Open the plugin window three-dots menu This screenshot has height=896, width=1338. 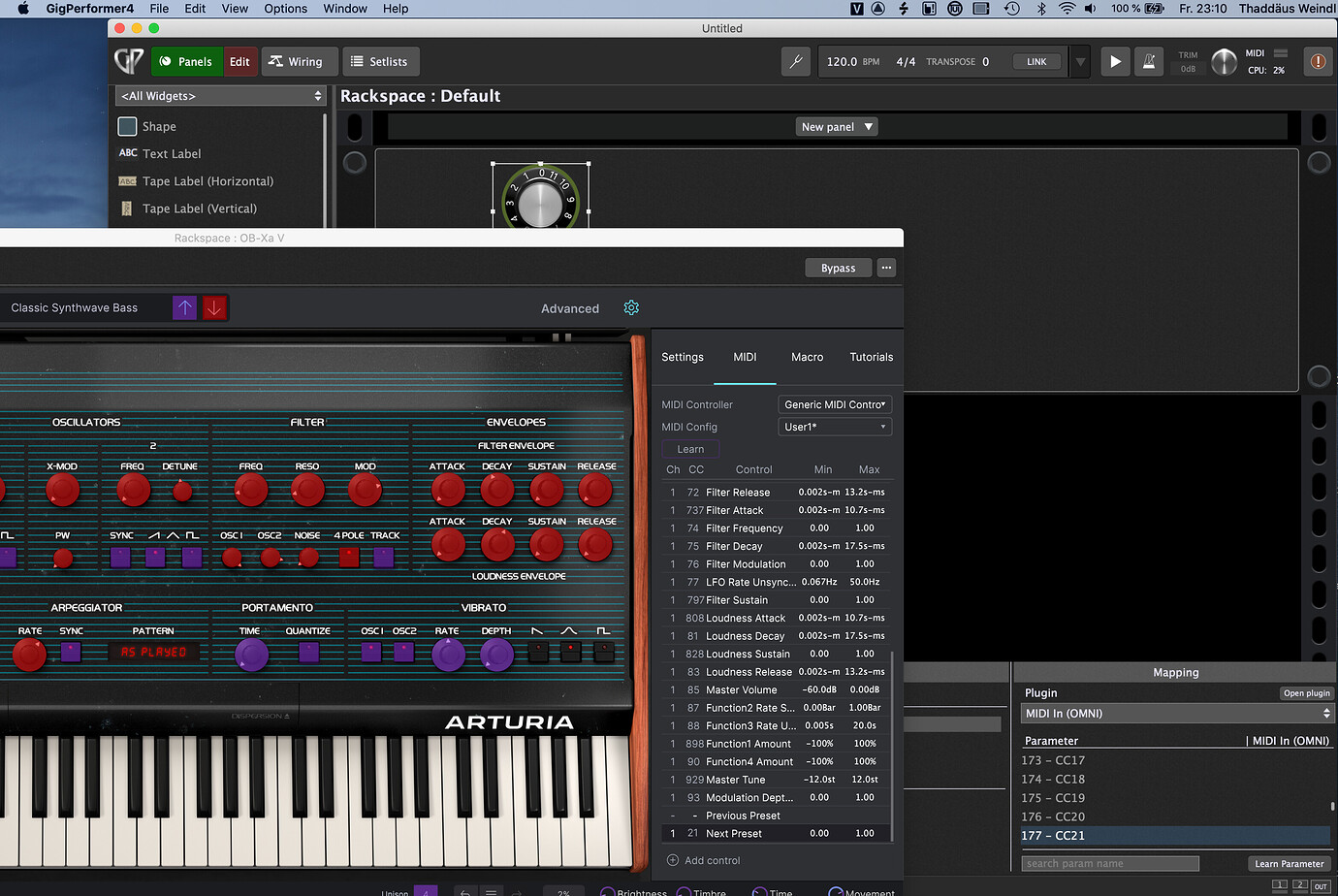(886, 268)
